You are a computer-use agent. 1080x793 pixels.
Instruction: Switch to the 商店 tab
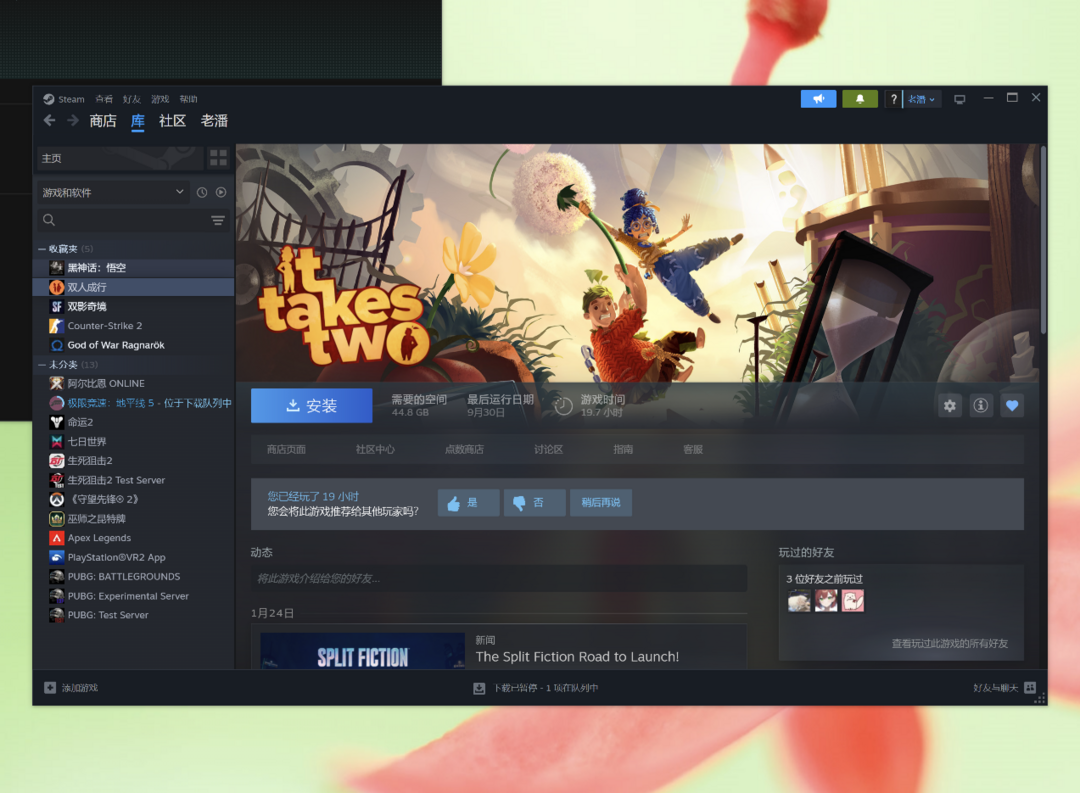[103, 121]
